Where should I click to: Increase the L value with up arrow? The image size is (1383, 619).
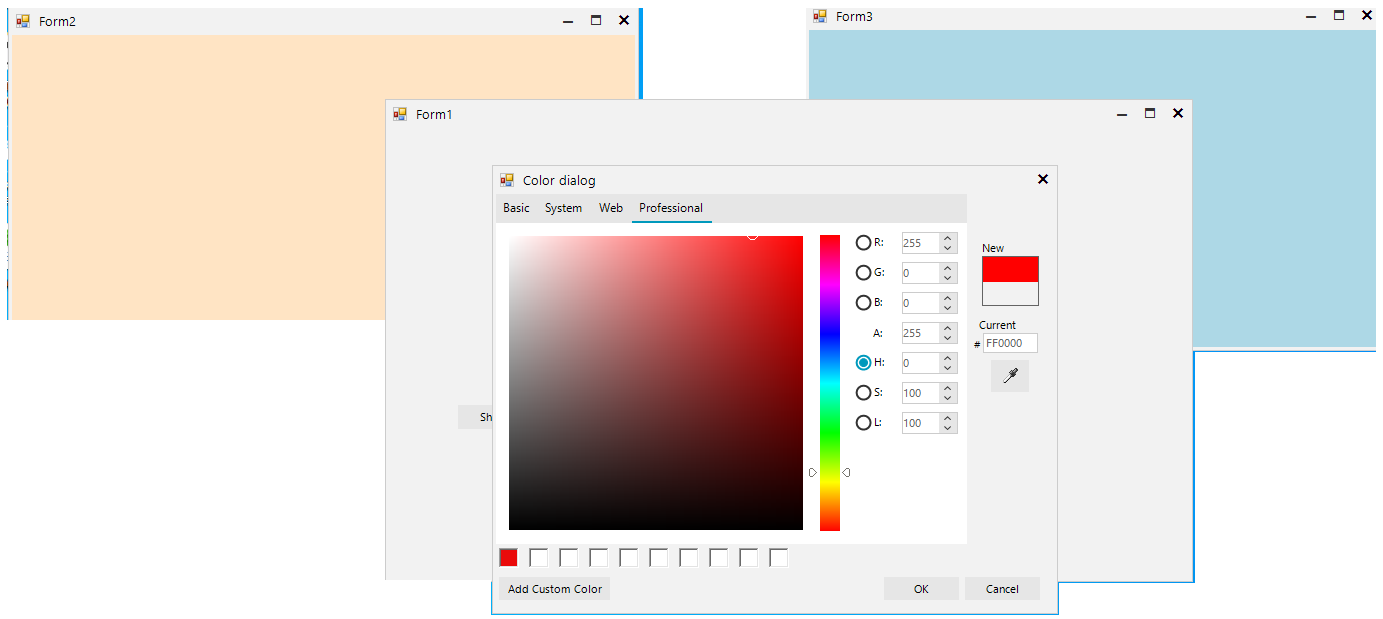[947, 418]
